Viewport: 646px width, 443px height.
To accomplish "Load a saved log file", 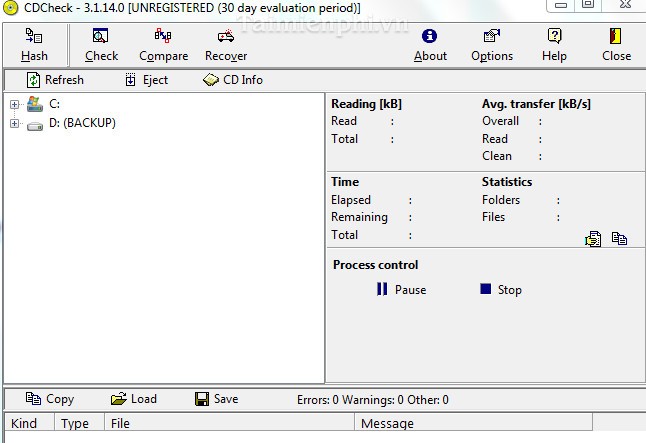I will point(134,399).
